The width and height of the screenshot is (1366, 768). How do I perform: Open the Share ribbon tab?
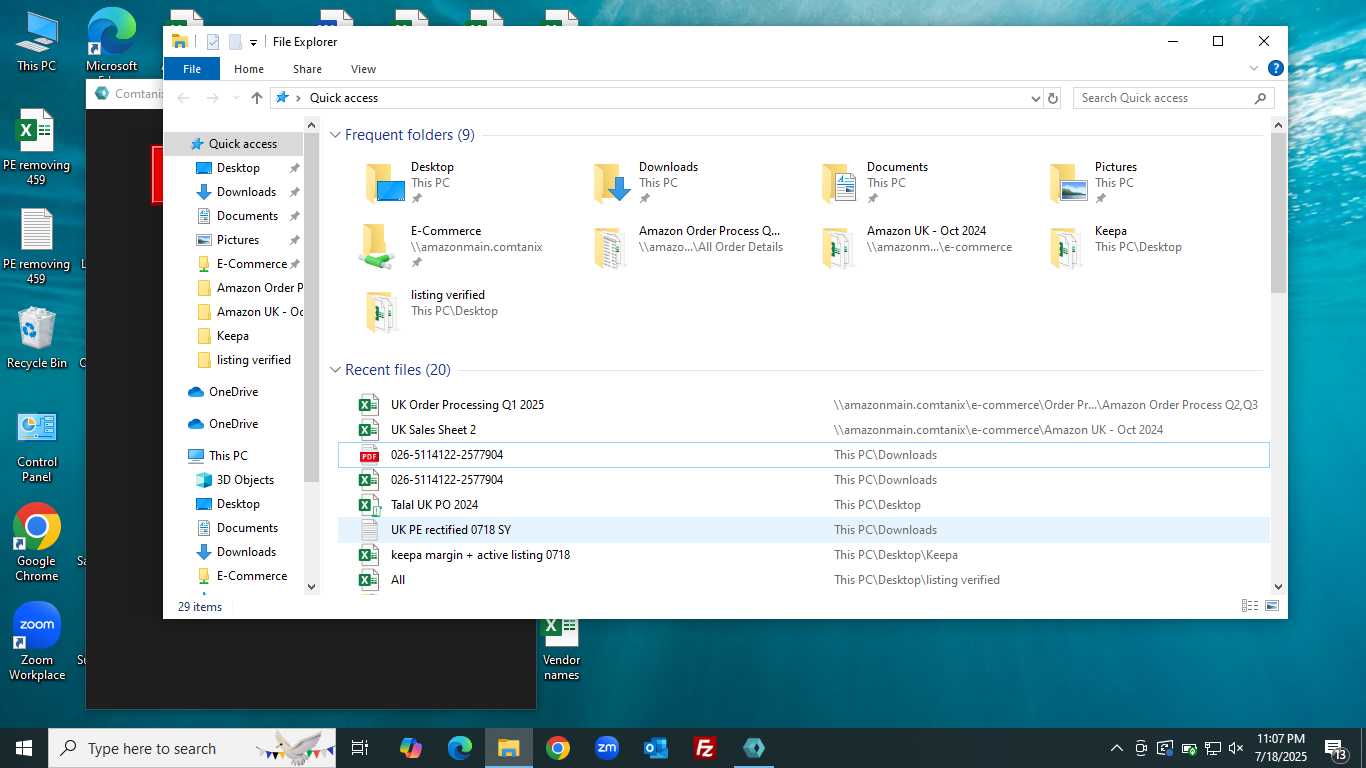tap(307, 69)
